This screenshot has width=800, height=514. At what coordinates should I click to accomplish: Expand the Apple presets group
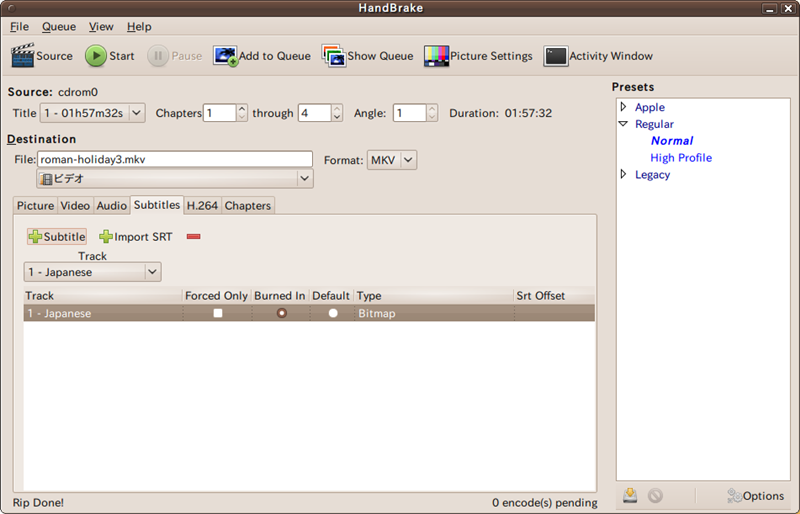point(623,107)
